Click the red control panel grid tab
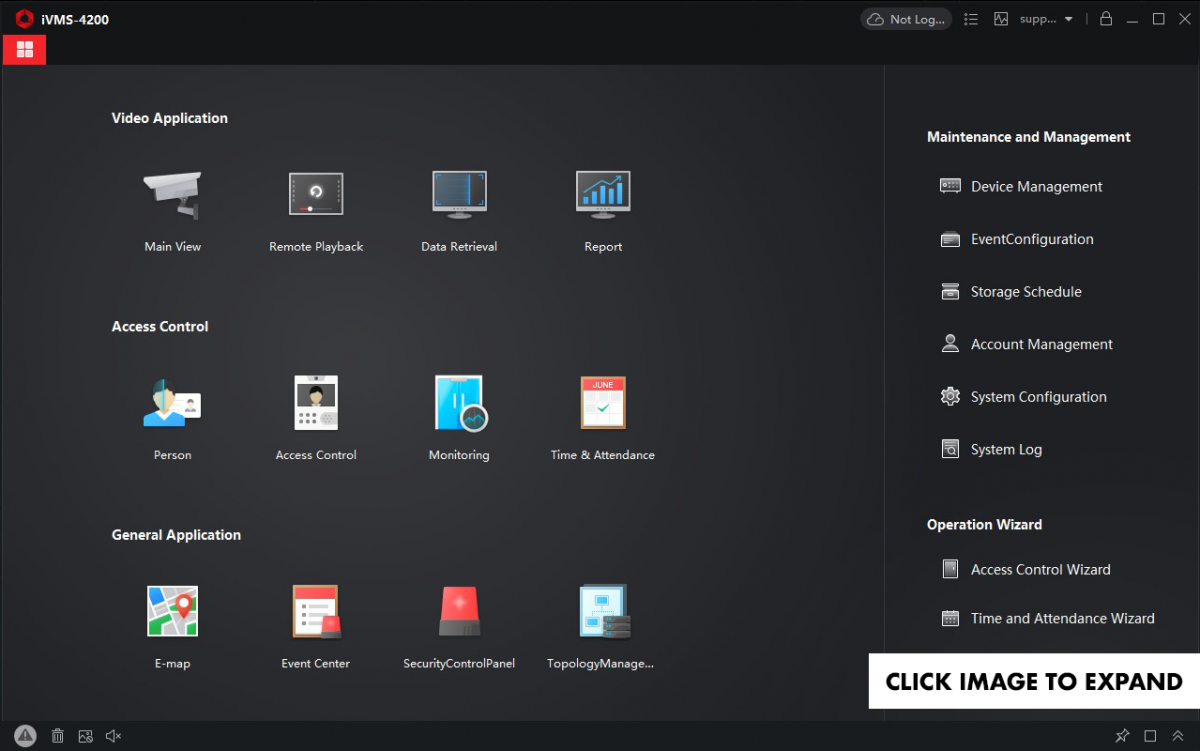This screenshot has height=751, width=1200. 25,49
